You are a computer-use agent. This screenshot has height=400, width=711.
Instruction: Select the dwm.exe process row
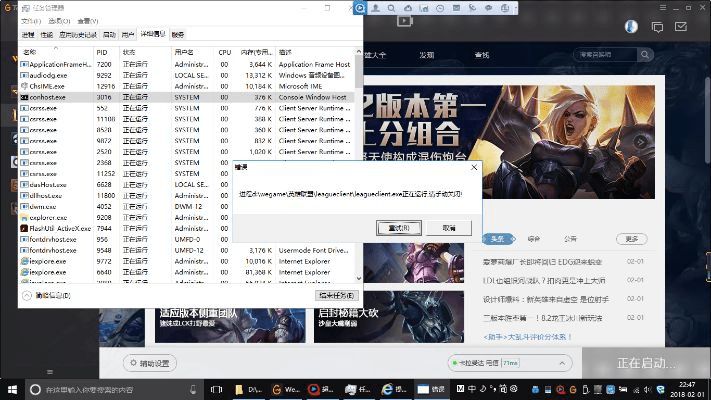126,207
